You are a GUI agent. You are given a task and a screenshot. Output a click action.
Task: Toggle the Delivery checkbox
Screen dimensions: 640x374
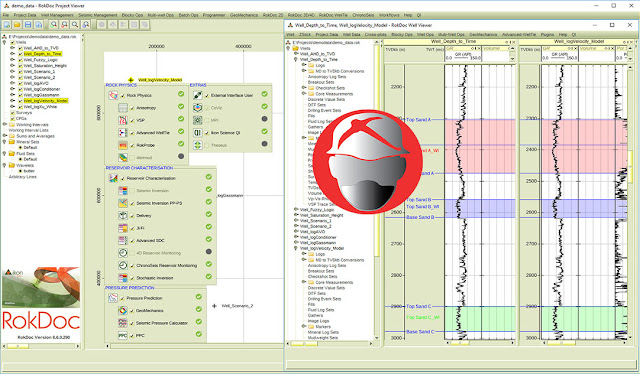(132, 216)
